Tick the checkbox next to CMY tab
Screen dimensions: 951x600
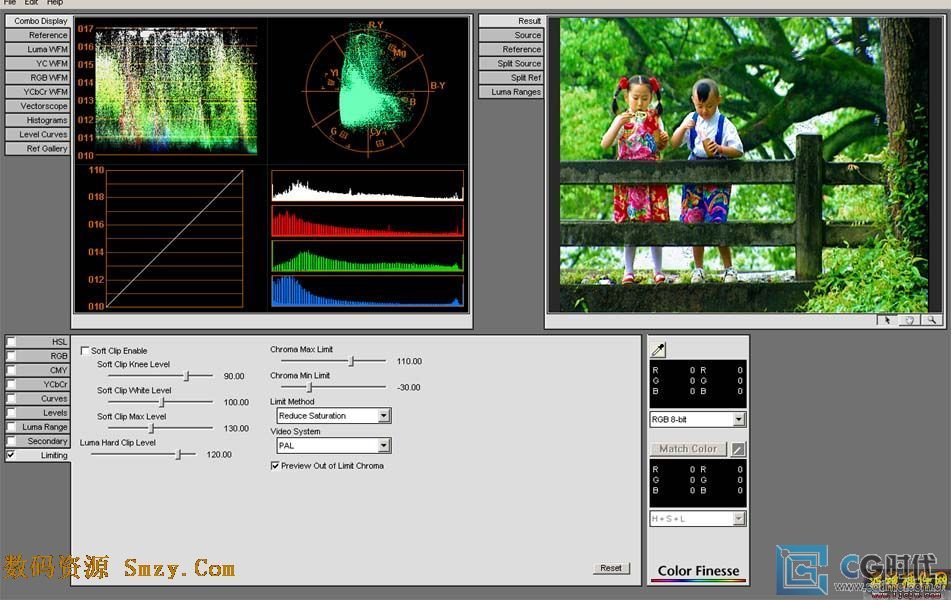pos(11,370)
